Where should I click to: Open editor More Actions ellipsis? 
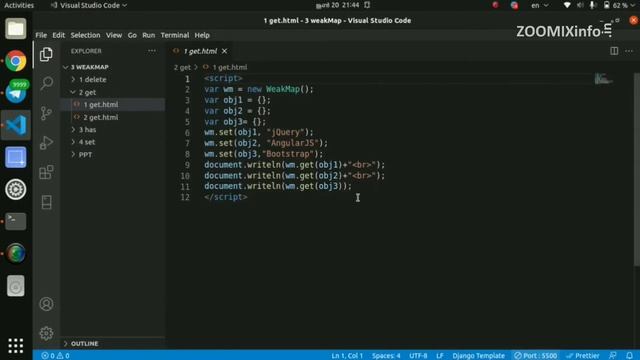629,51
